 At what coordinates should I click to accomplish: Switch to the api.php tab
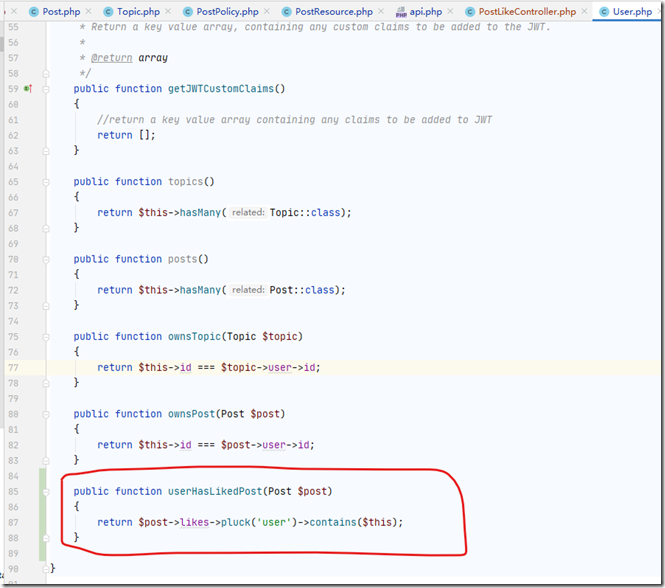pos(425,12)
